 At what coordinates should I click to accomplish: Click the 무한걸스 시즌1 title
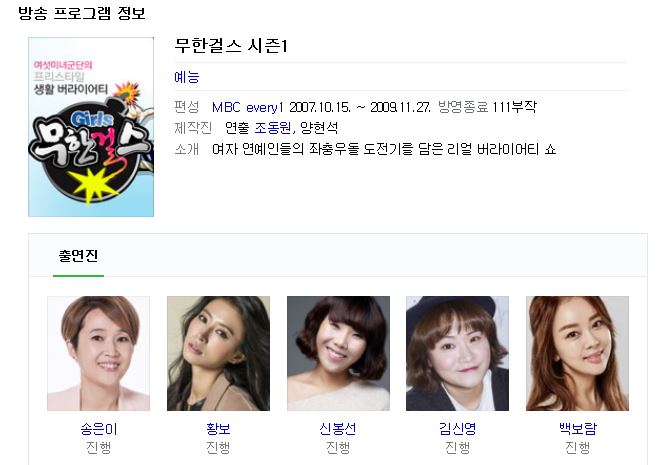(x=231, y=46)
